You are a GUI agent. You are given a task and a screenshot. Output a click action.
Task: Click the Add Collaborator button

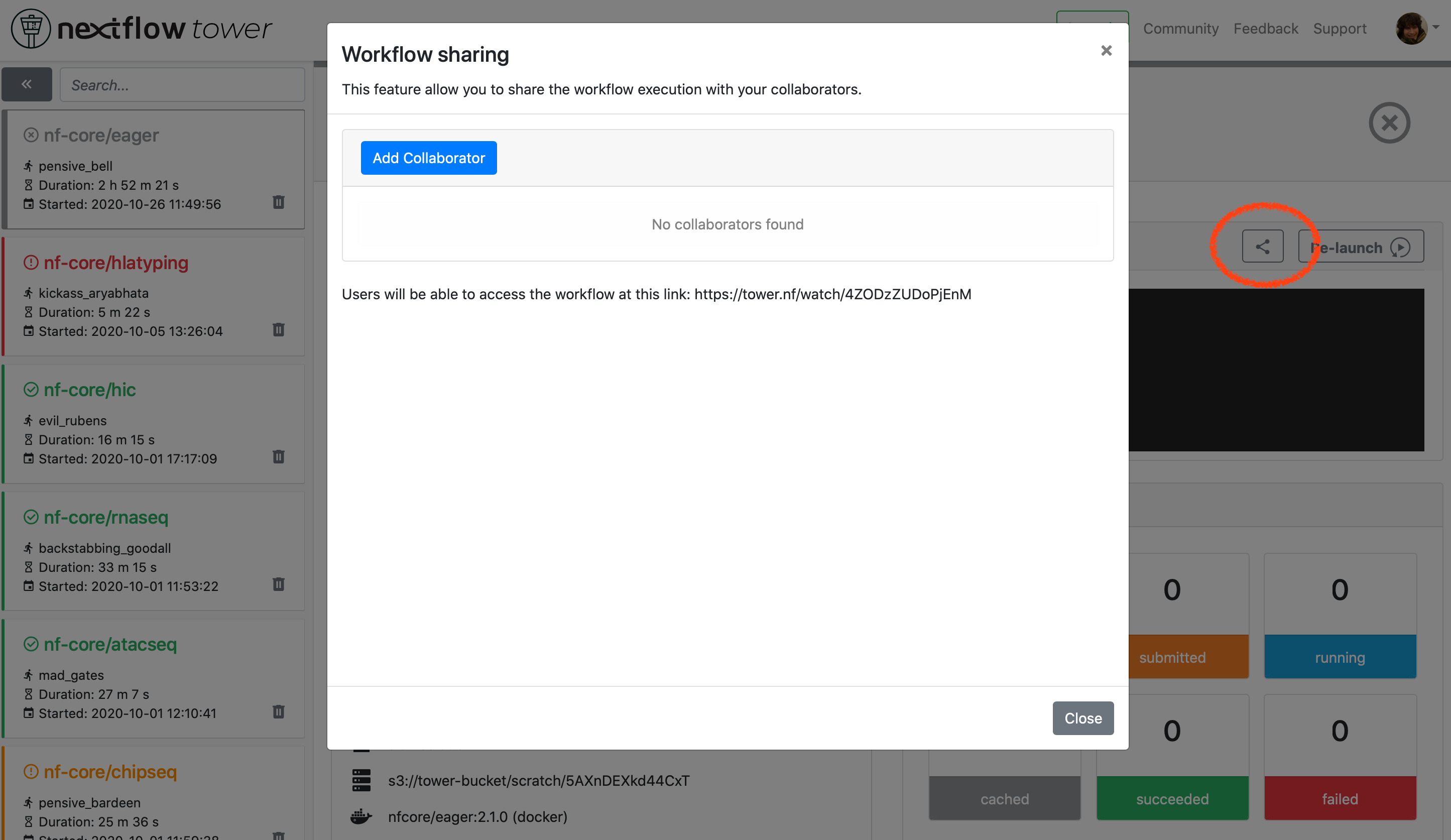428,158
